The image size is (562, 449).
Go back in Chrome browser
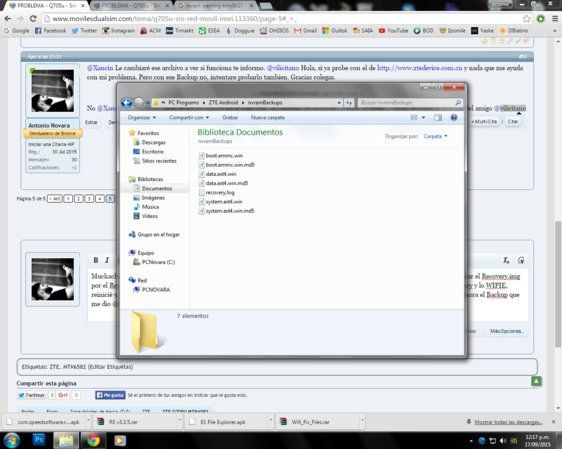tap(8, 19)
